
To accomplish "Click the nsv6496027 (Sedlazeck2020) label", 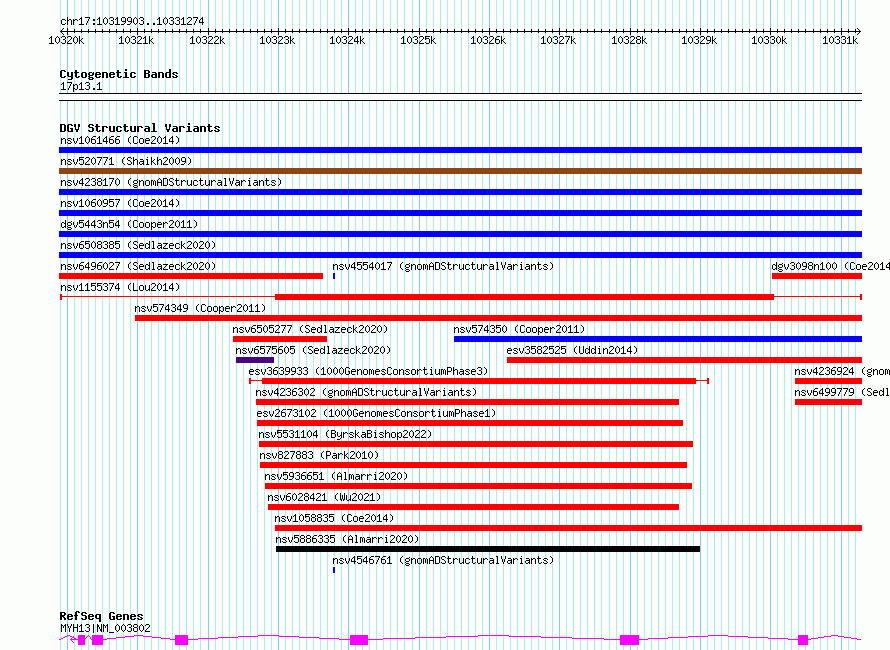I will [x=138, y=266].
